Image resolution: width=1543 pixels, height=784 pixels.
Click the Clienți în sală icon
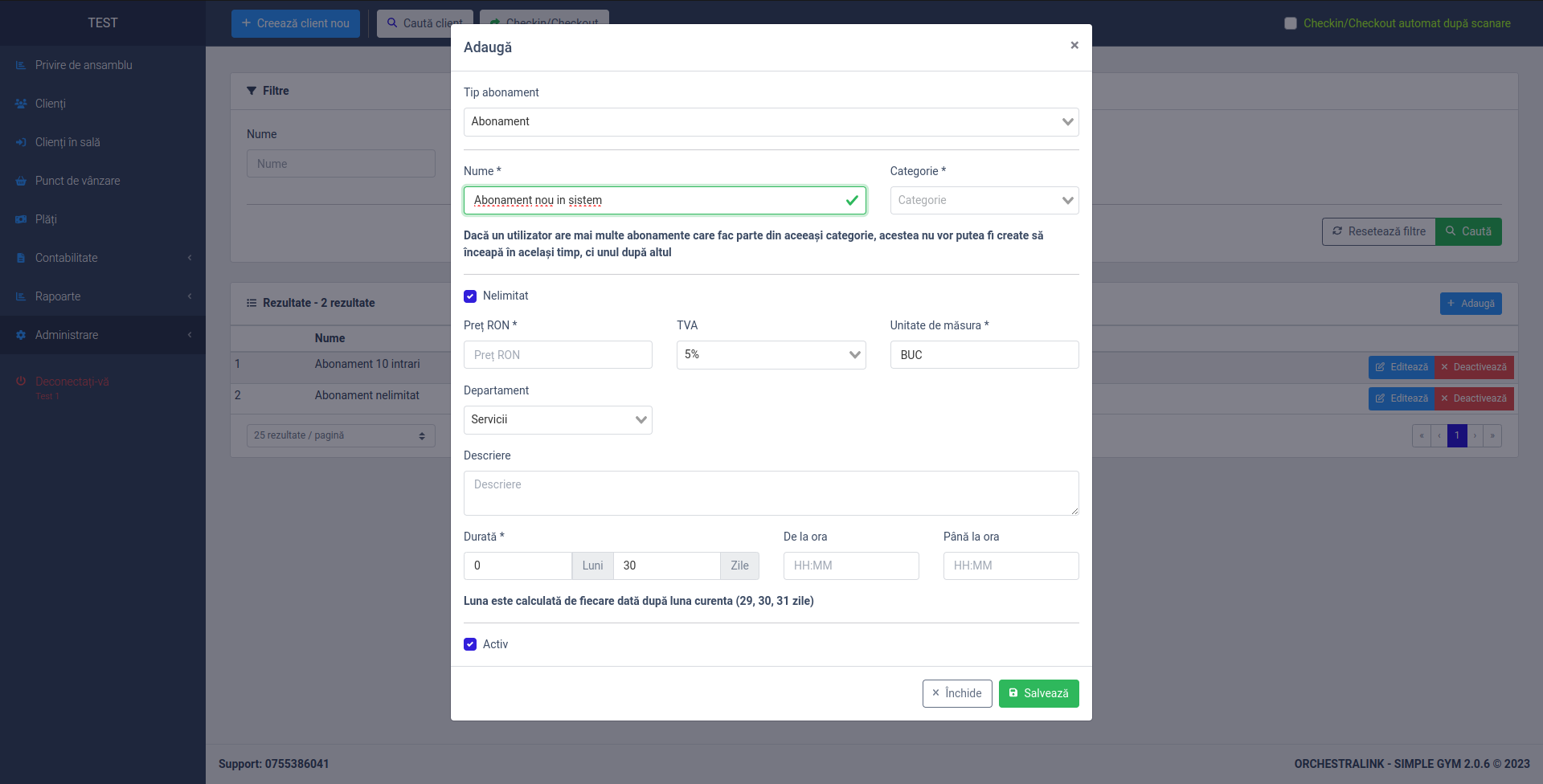coord(21,142)
